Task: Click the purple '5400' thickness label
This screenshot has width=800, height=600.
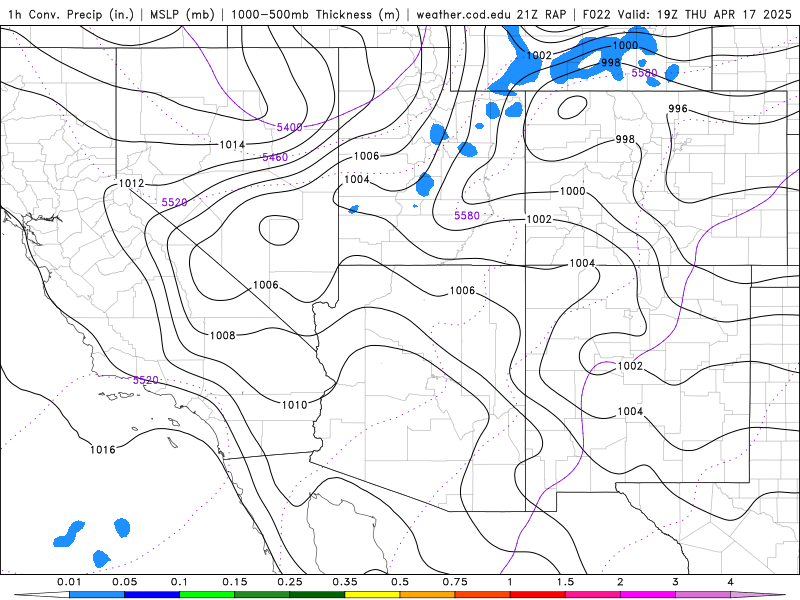Action: click(x=289, y=127)
